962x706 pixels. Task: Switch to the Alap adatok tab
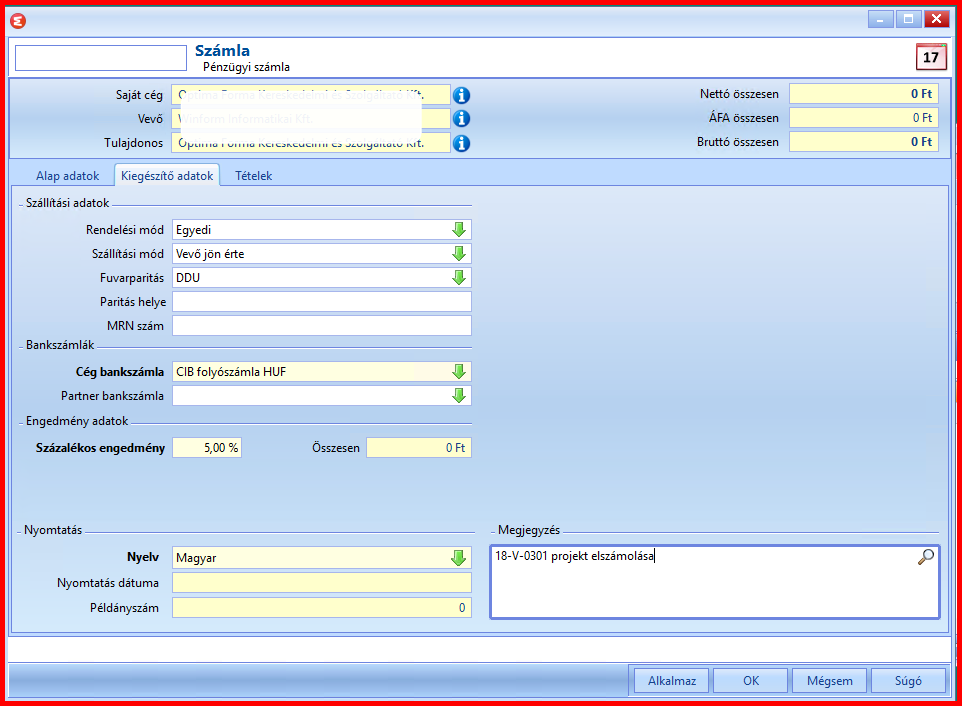67,176
